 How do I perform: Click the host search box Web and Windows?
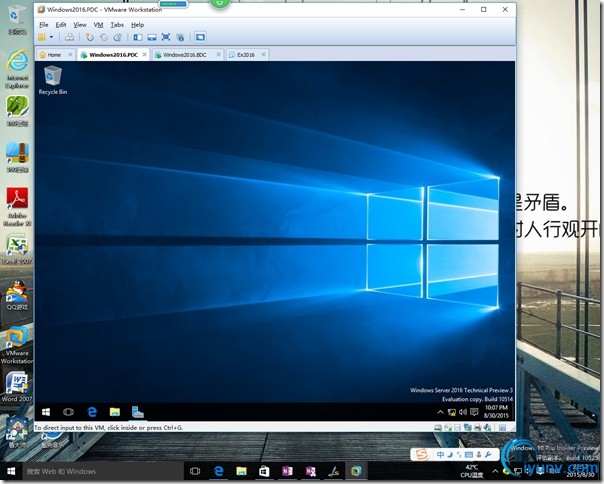(x=103, y=471)
